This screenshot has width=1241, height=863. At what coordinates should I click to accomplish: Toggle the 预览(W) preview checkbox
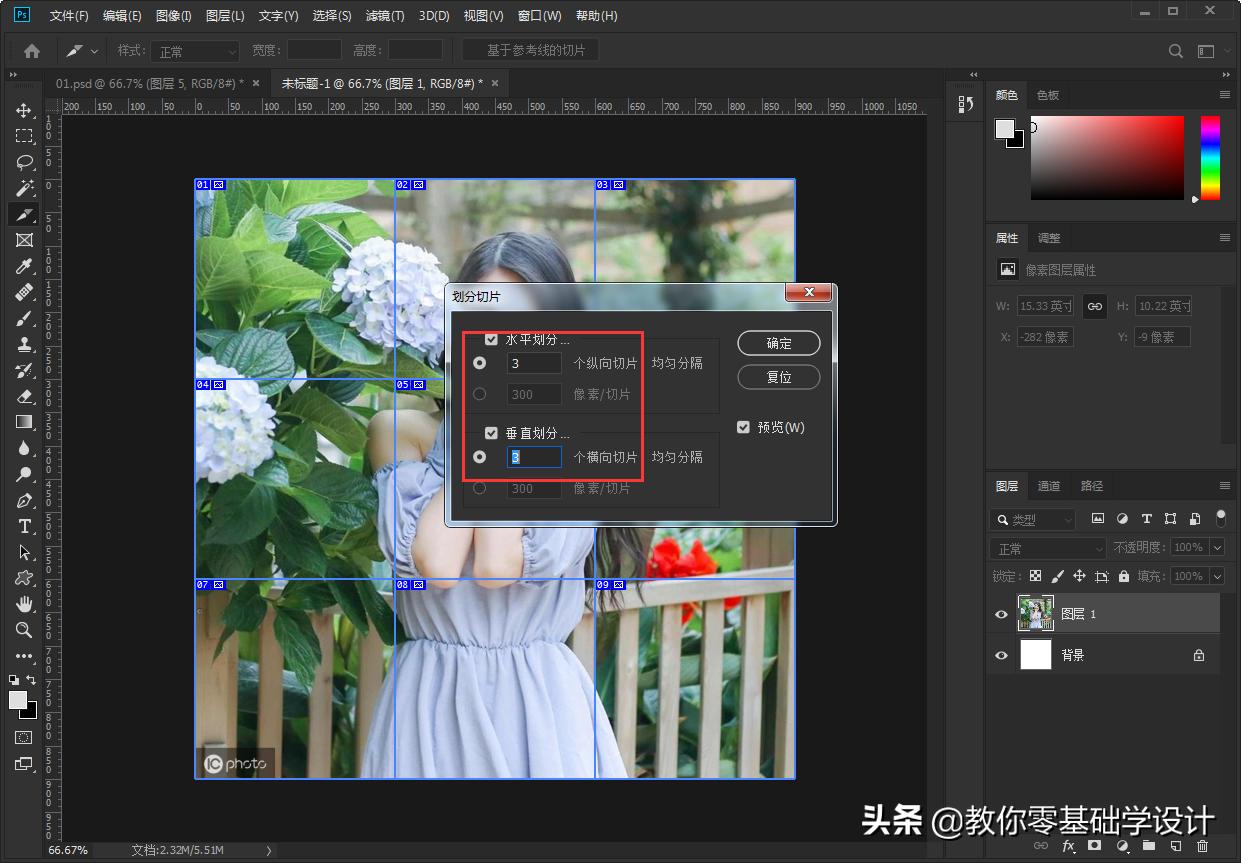point(743,427)
